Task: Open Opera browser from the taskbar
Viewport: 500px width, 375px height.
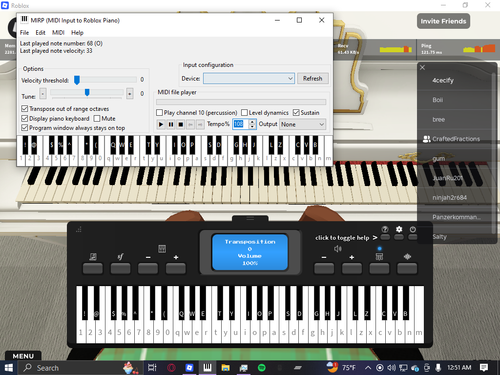Action: (171, 368)
